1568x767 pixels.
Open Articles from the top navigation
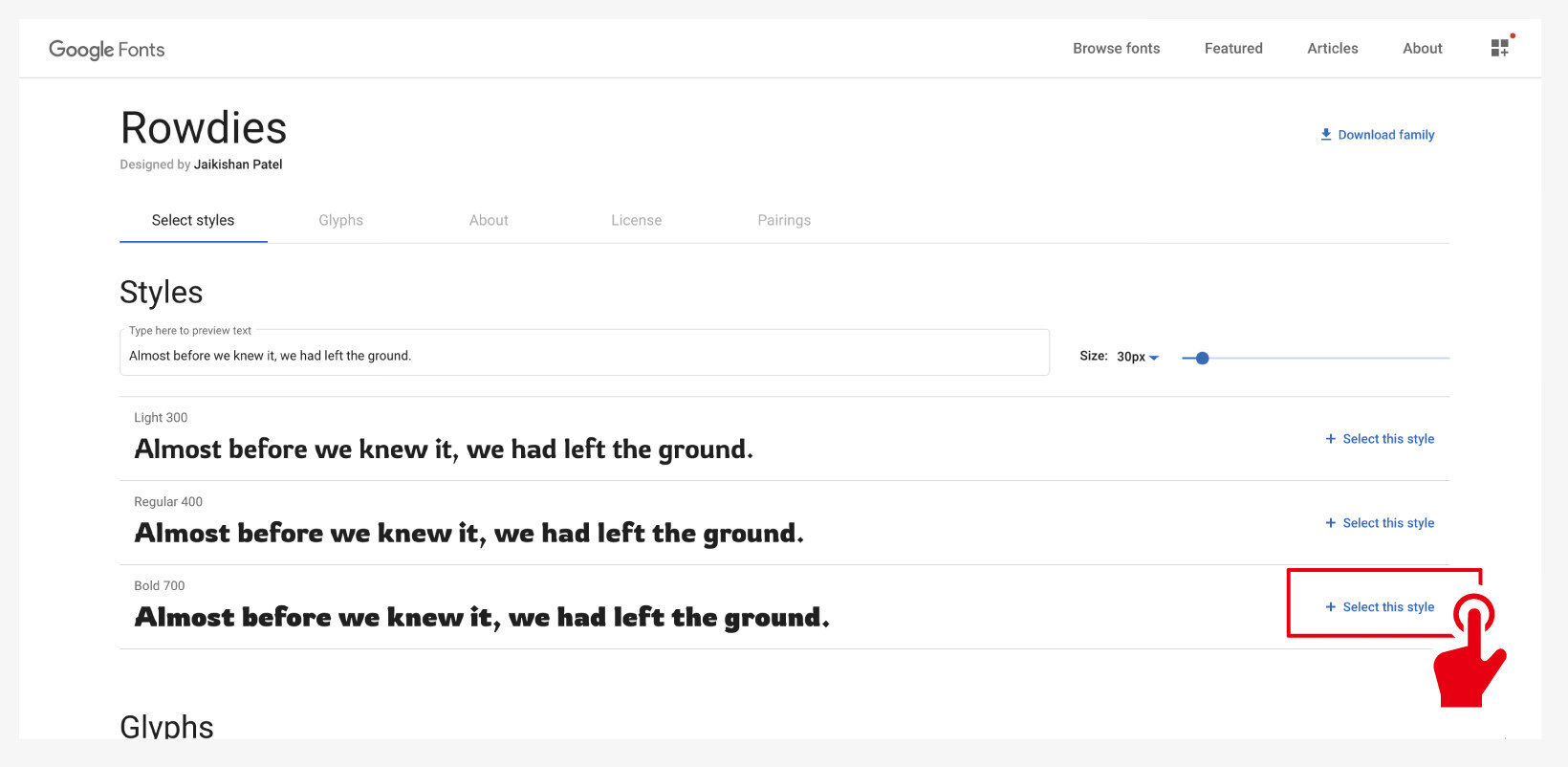tap(1332, 49)
